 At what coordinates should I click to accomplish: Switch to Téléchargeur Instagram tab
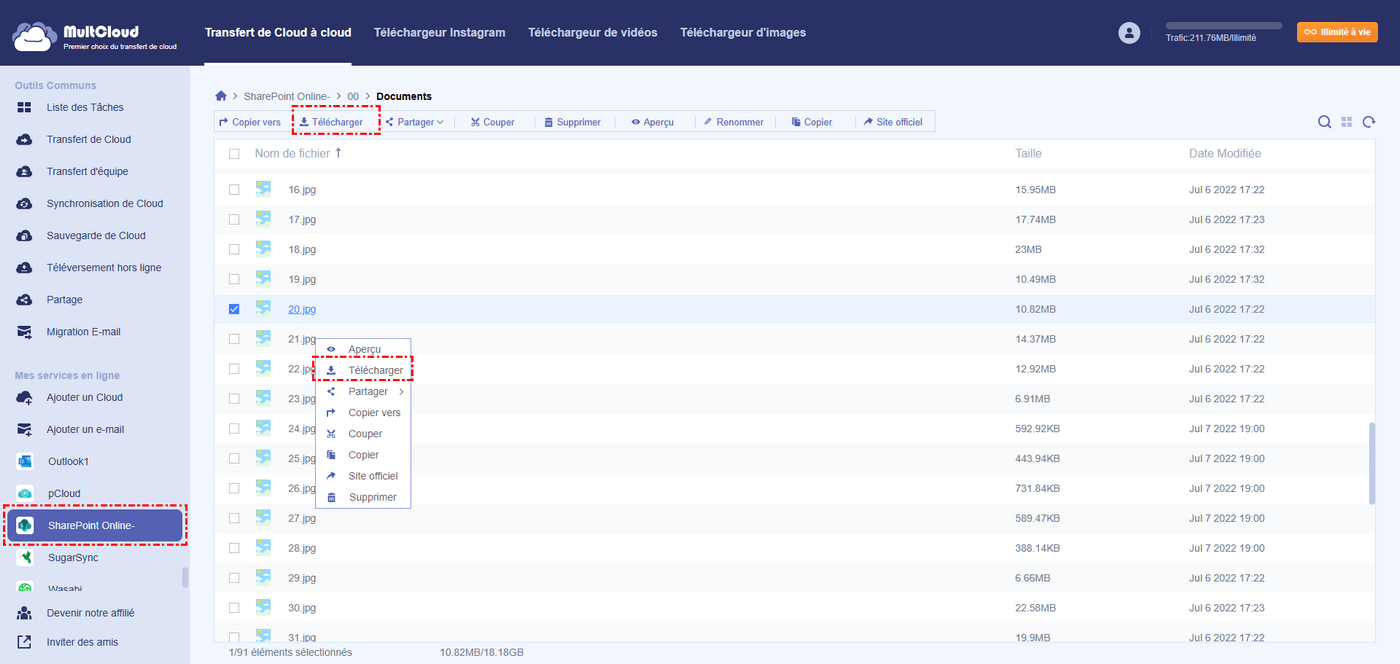[x=439, y=33]
